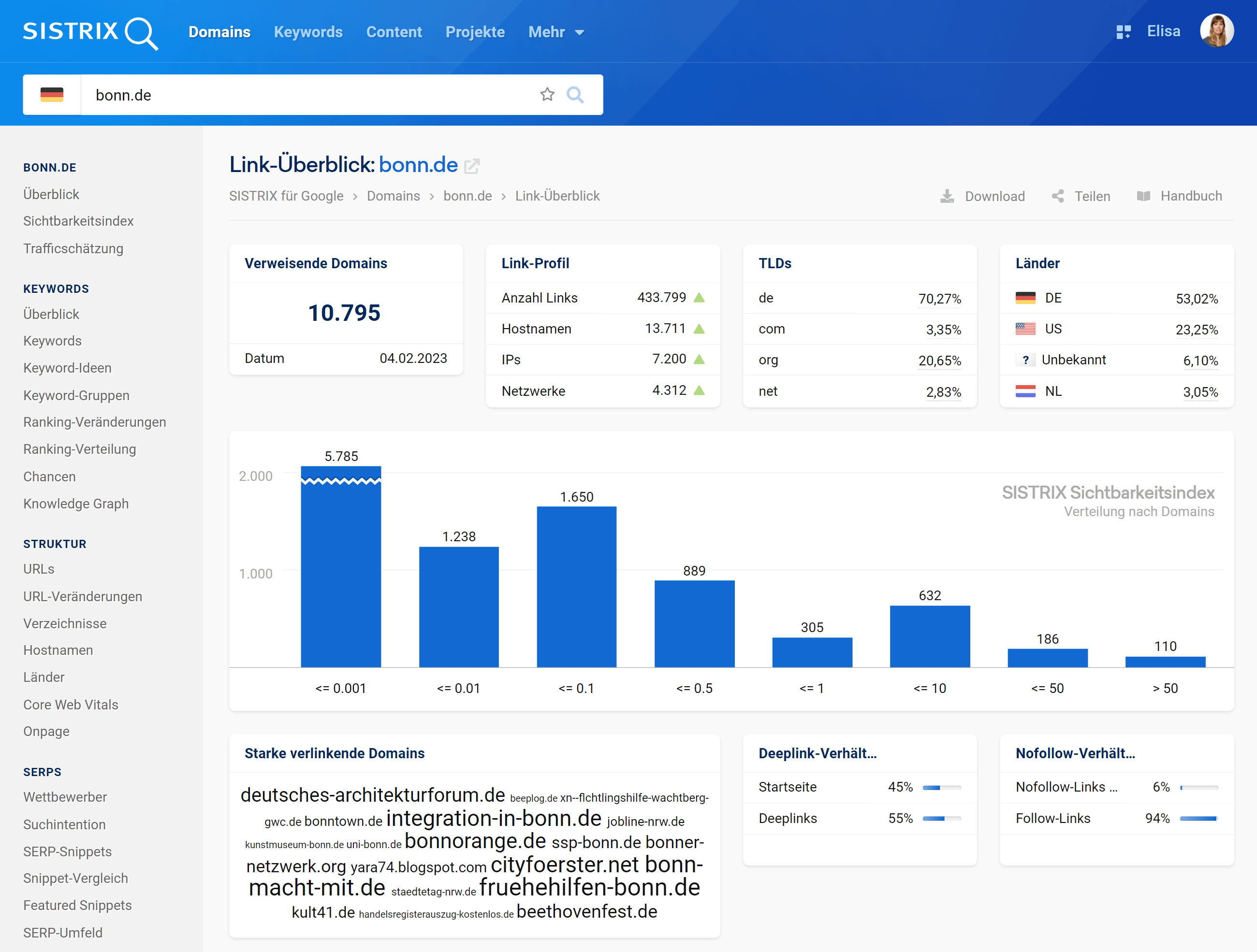Open Core Web Vitals sidebar link
The height and width of the screenshot is (952, 1257).
pos(71,705)
